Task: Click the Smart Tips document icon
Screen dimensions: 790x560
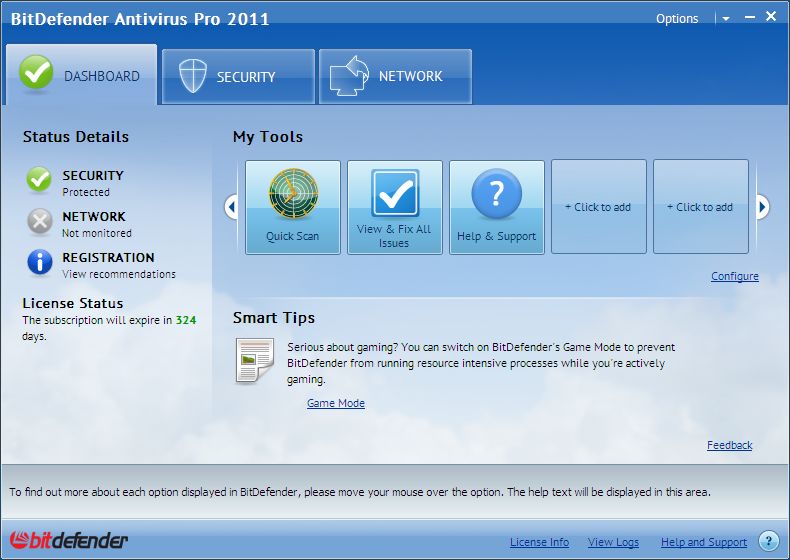Action: tap(254, 361)
